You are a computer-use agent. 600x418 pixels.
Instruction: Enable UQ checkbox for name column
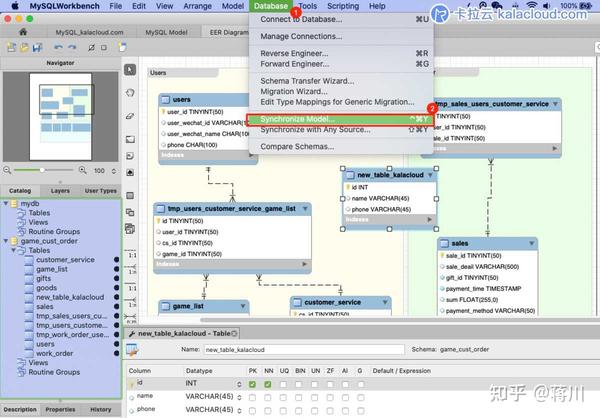click(283, 398)
